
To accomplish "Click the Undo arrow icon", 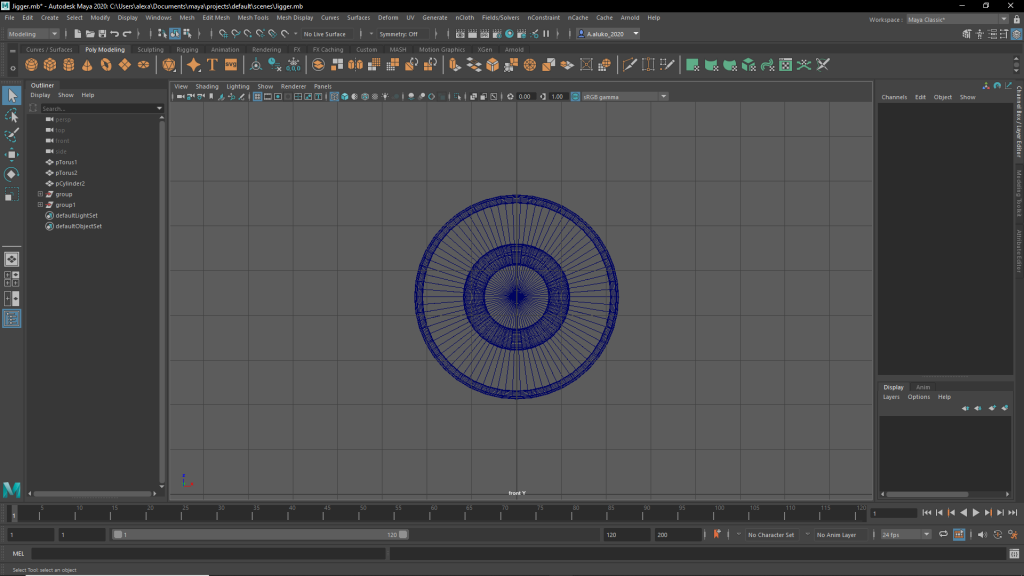I will pyautogui.click(x=114, y=34).
